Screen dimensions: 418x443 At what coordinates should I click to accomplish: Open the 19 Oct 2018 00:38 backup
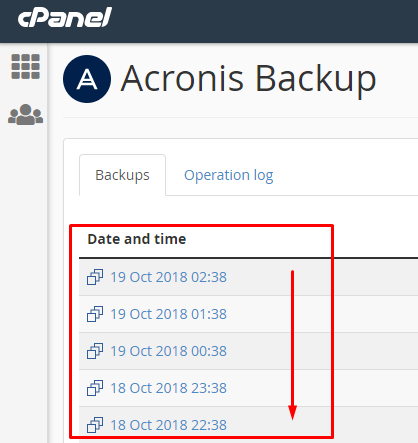(x=168, y=351)
